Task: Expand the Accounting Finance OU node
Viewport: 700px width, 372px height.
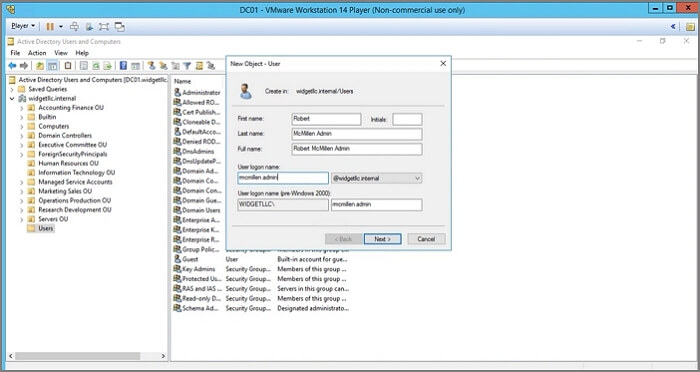Action: 21,108
